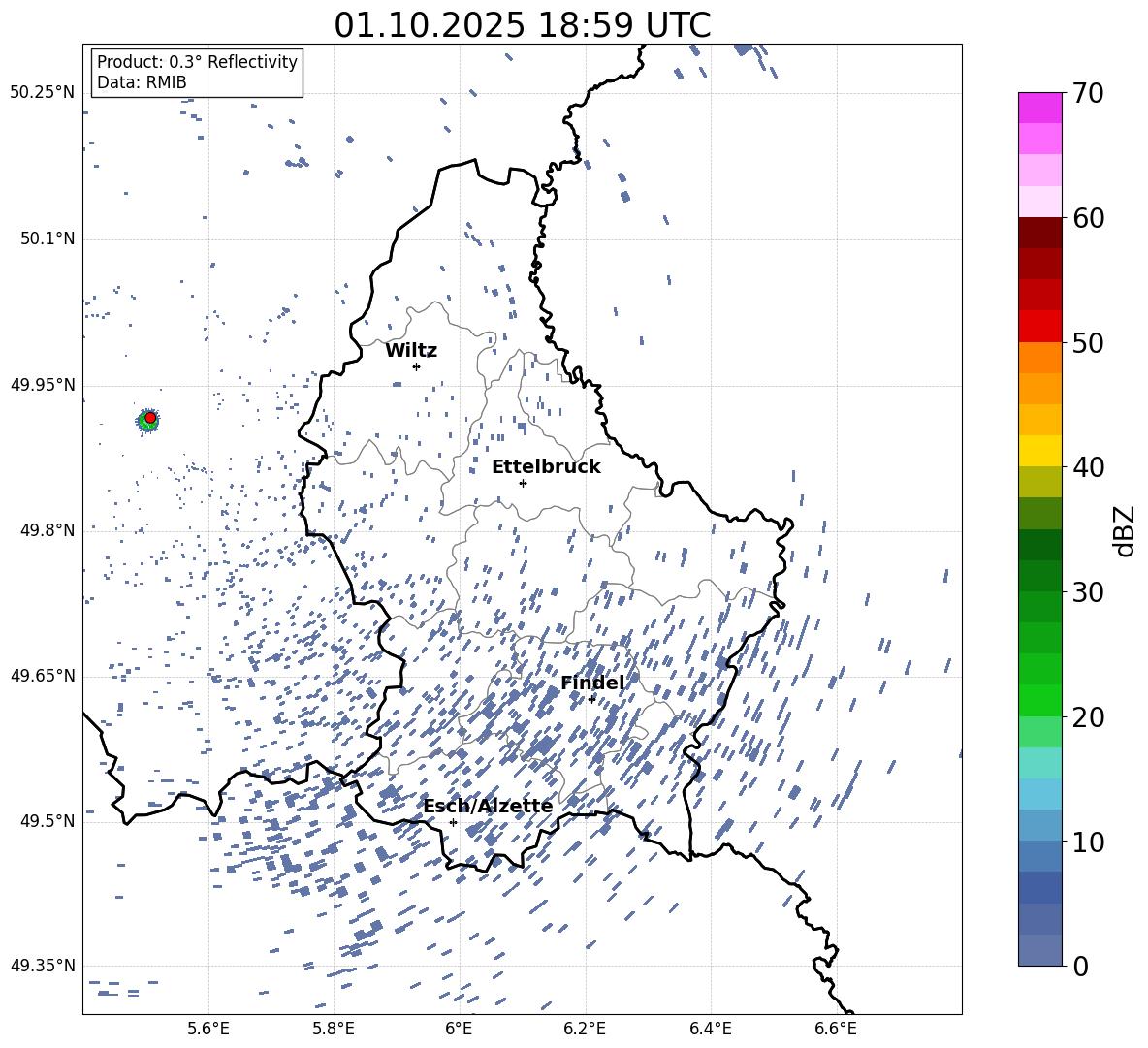Click the colorbar tick label 40

(x=1089, y=467)
